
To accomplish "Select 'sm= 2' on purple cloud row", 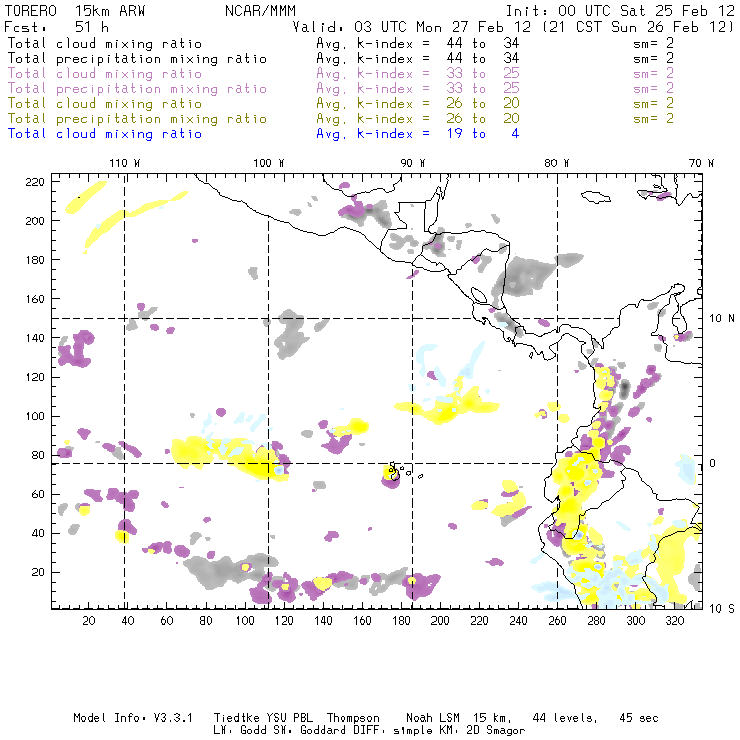I will 654,74.
